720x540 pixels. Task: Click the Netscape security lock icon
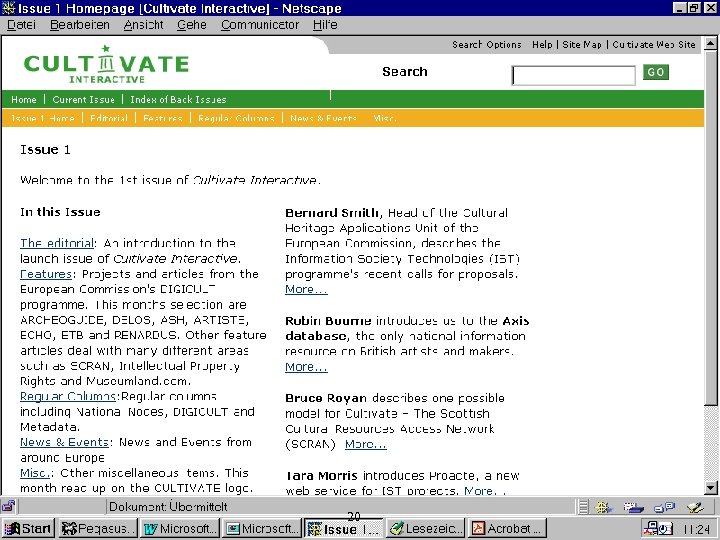coord(8,506)
